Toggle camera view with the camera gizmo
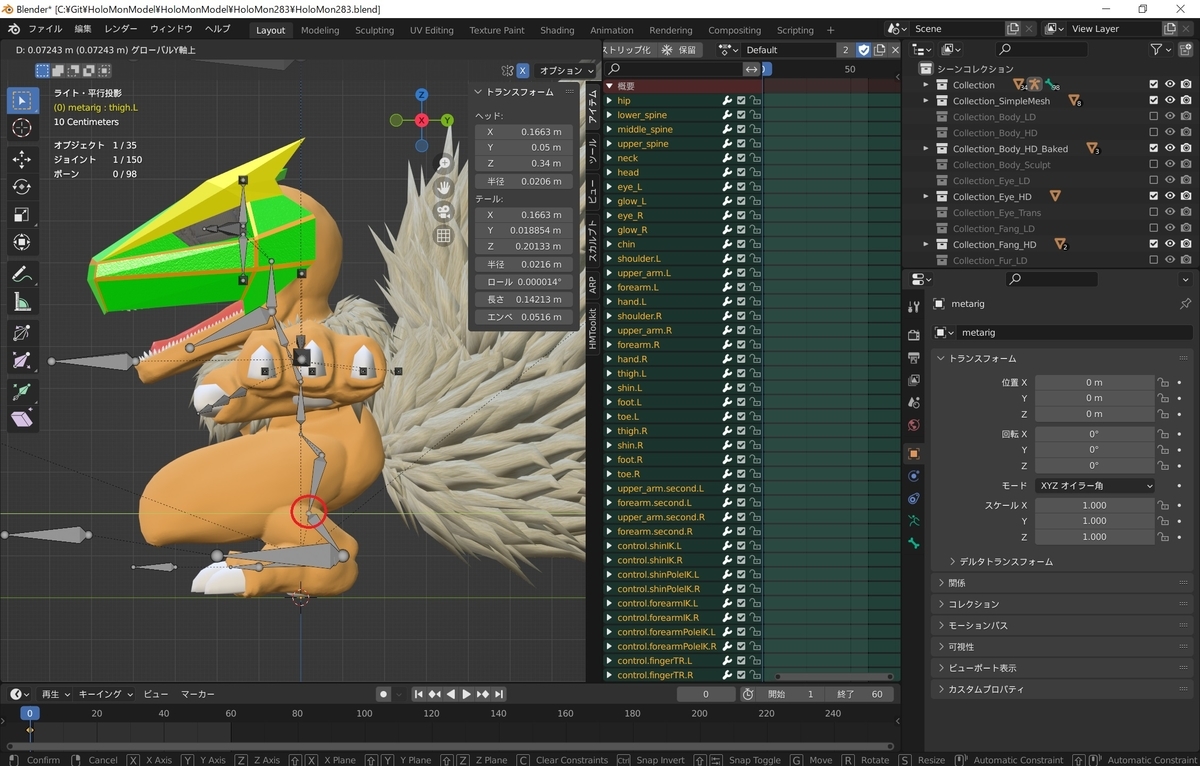 pos(444,212)
